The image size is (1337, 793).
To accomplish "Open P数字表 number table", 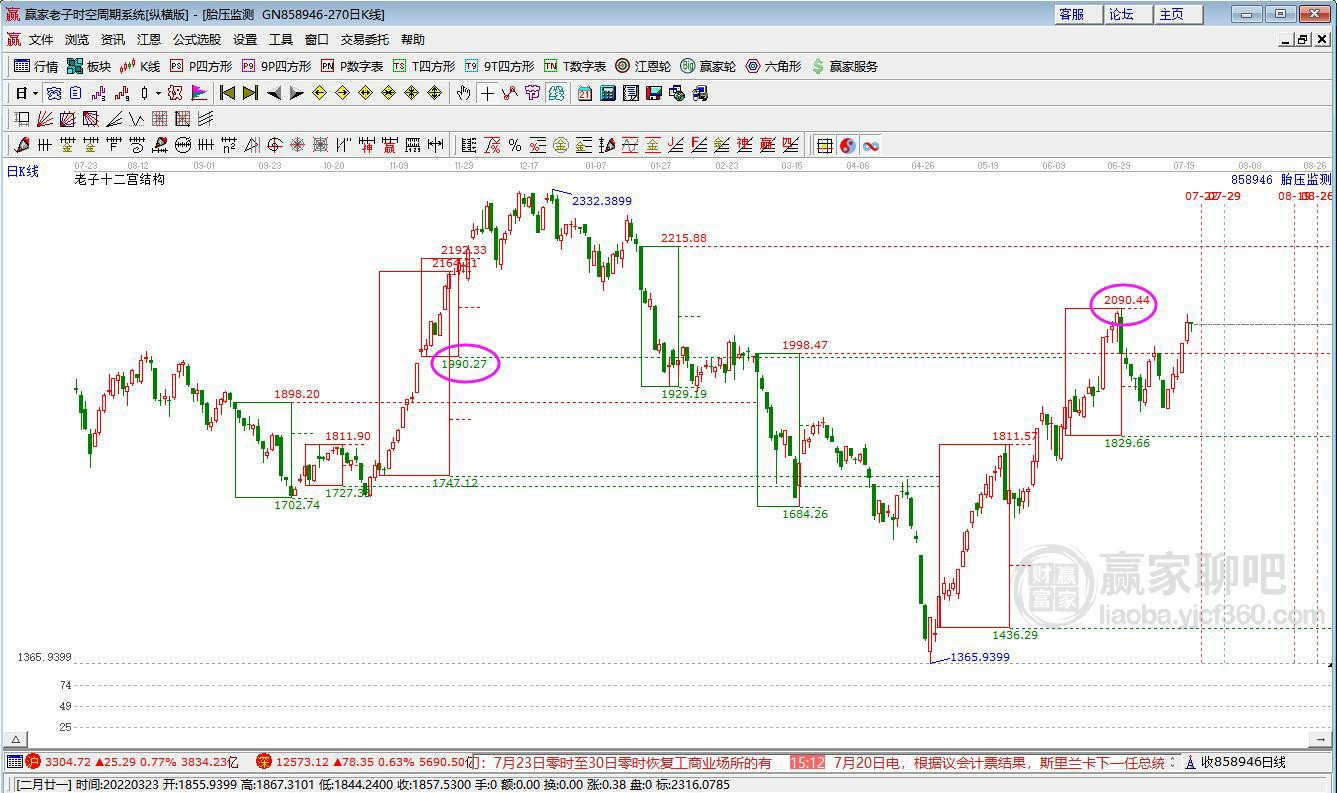I will [352, 66].
